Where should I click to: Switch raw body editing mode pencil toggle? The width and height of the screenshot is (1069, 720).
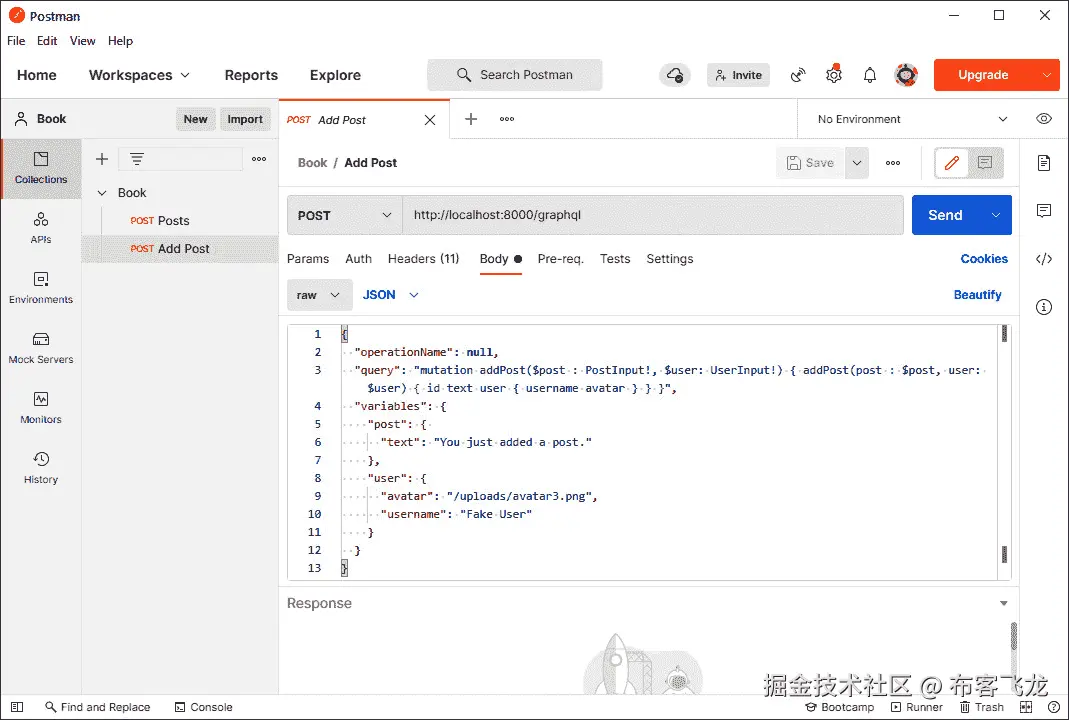(949, 163)
